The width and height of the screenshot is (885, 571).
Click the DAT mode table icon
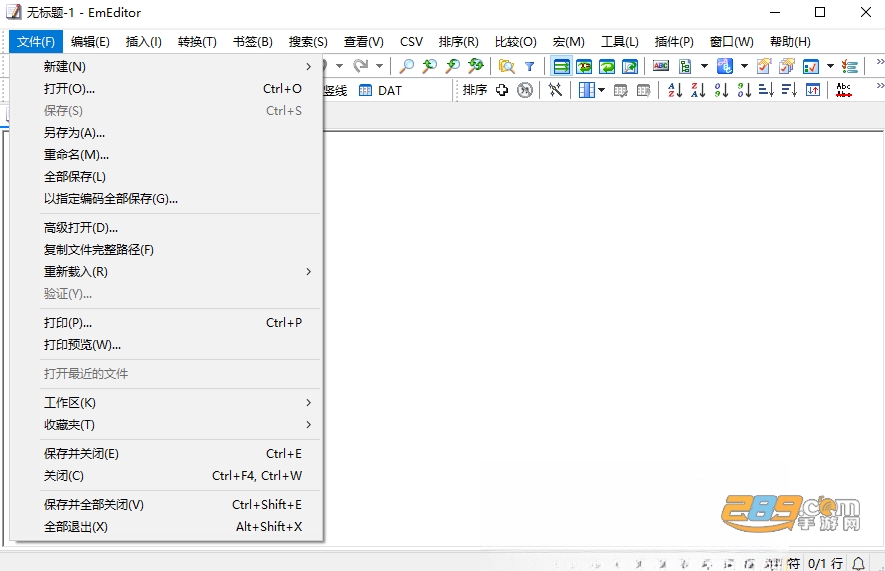(x=365, y=90)
